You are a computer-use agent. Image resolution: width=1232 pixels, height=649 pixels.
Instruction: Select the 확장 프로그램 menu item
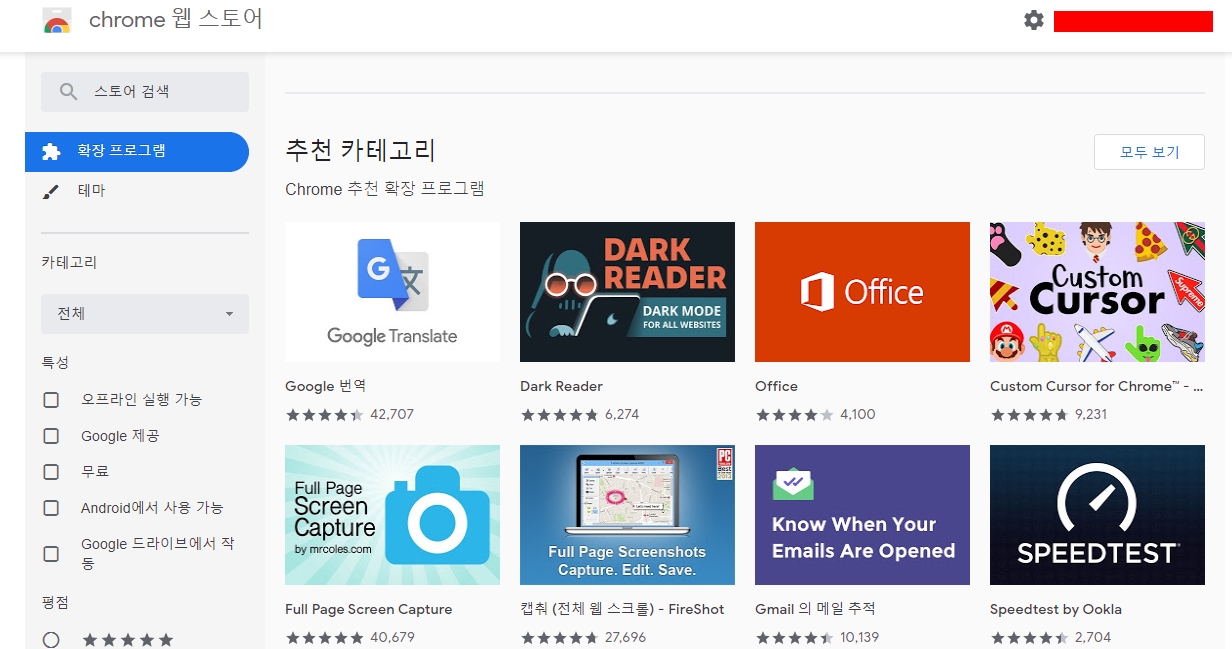137,151
